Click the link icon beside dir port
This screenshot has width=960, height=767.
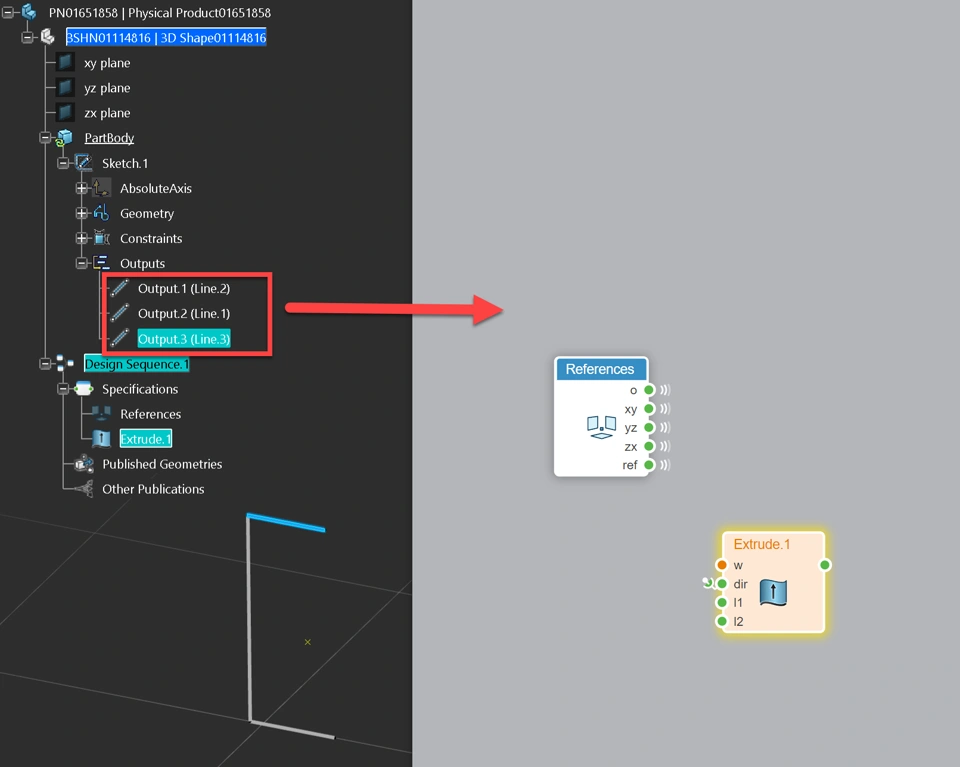click(x=708, y=583)
